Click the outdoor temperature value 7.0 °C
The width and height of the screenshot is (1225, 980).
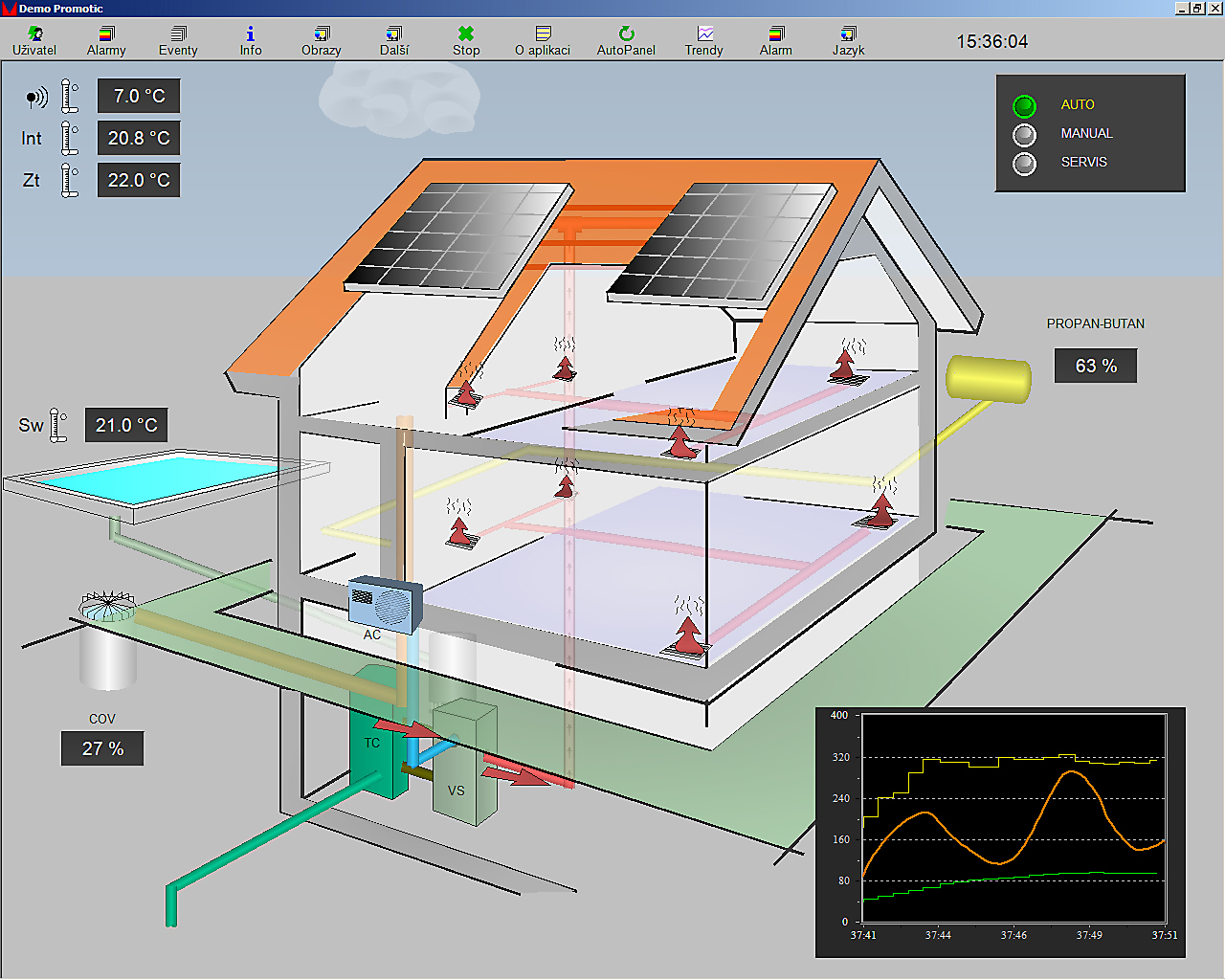coord(139,96)
